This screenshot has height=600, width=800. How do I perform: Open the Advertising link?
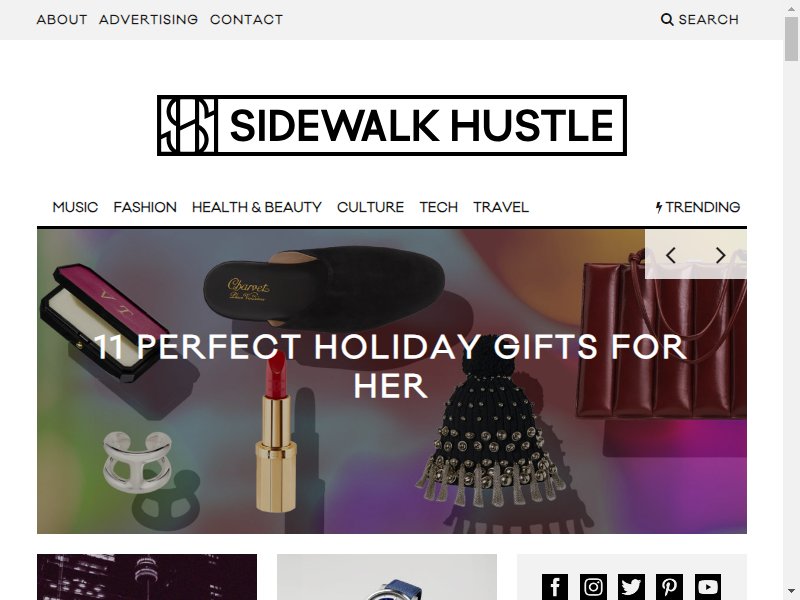pos(148,19)
